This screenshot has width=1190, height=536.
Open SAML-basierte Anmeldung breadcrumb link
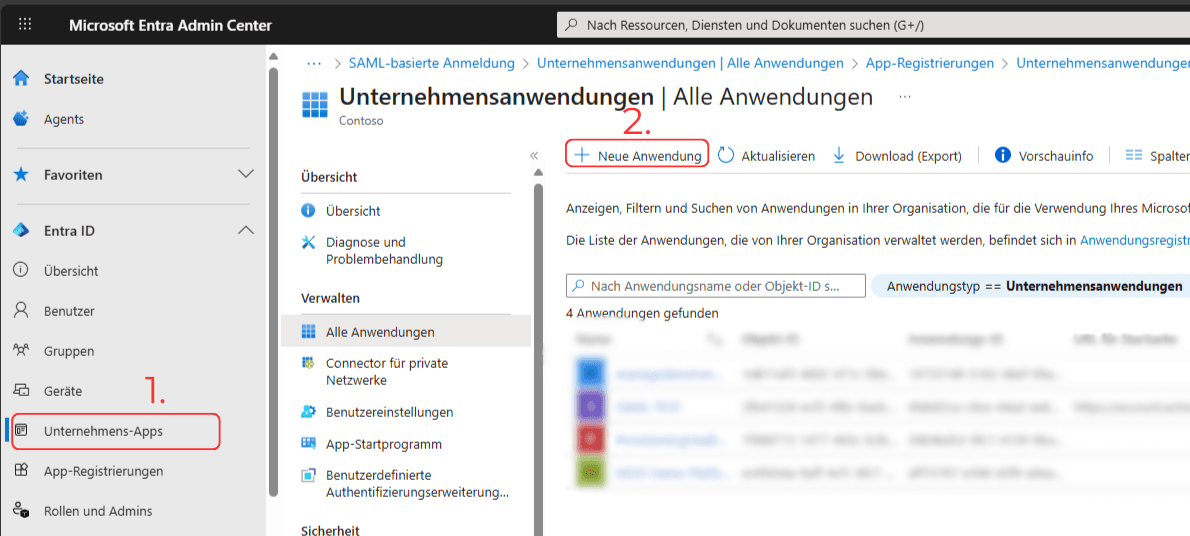coord(432,63)
